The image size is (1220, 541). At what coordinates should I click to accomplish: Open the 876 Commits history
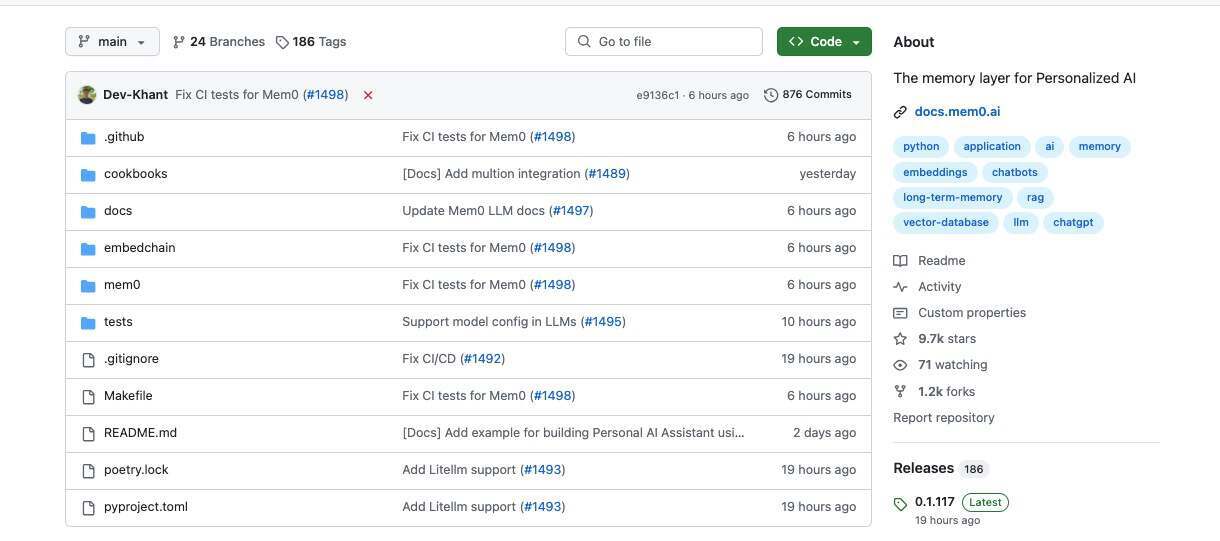click(808, 95)
